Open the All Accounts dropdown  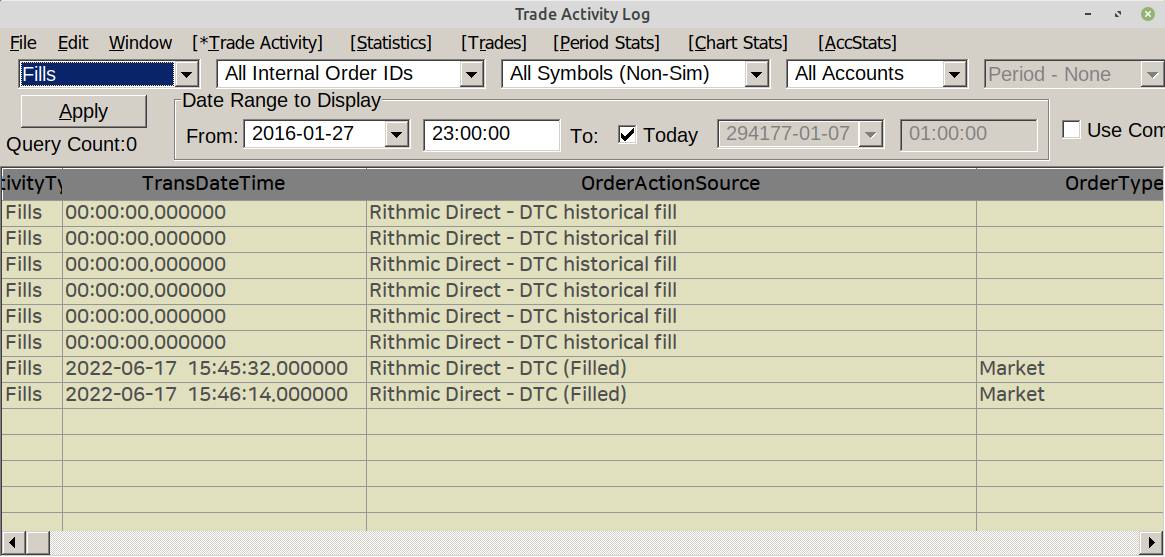pyautogui.click(x=955, y=74)
